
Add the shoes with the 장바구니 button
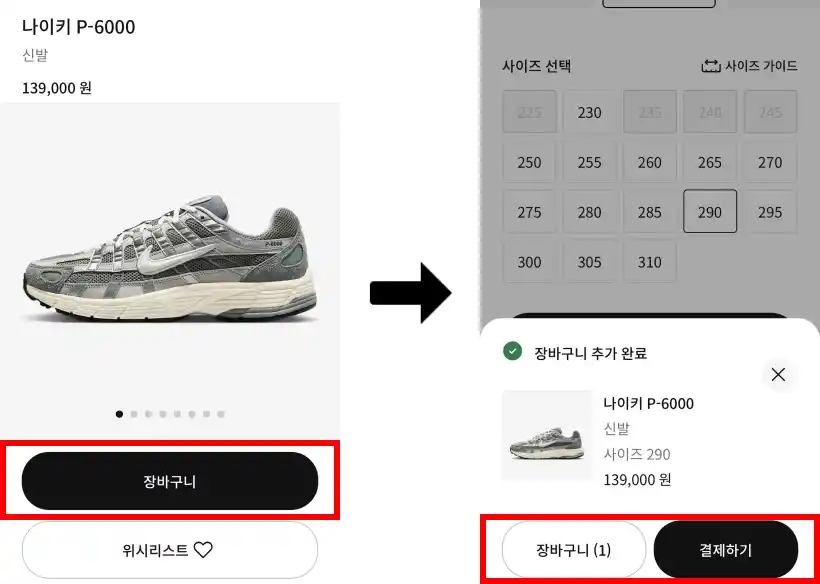[x=170, y=481]
